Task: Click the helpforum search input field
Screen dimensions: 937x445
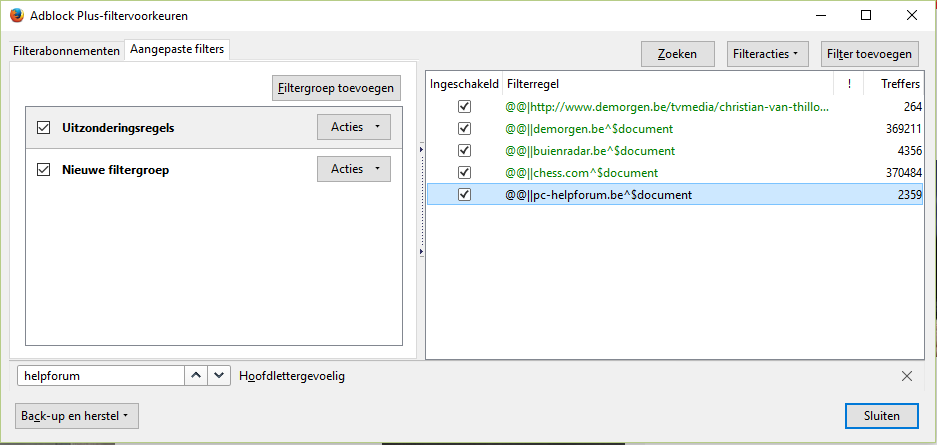Action: click(x=101, y=376)
